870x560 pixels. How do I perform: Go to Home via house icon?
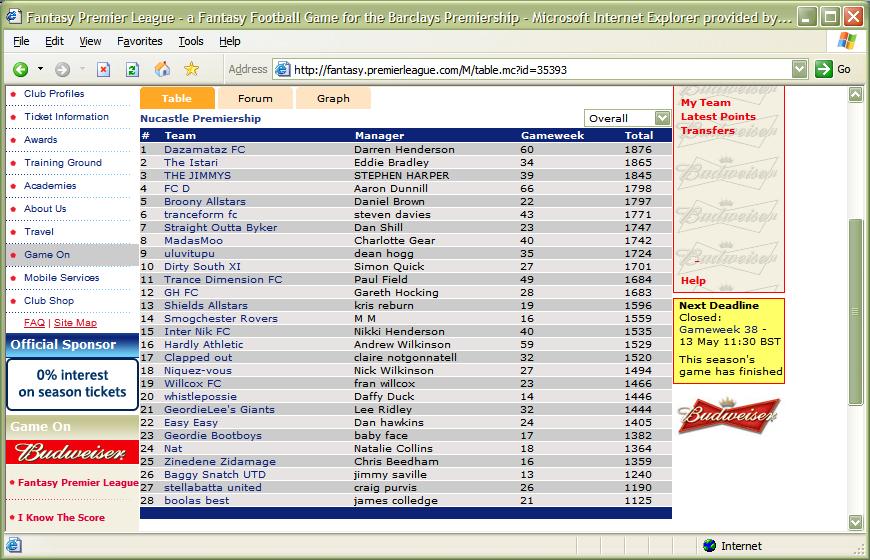[x=162, y=69]
